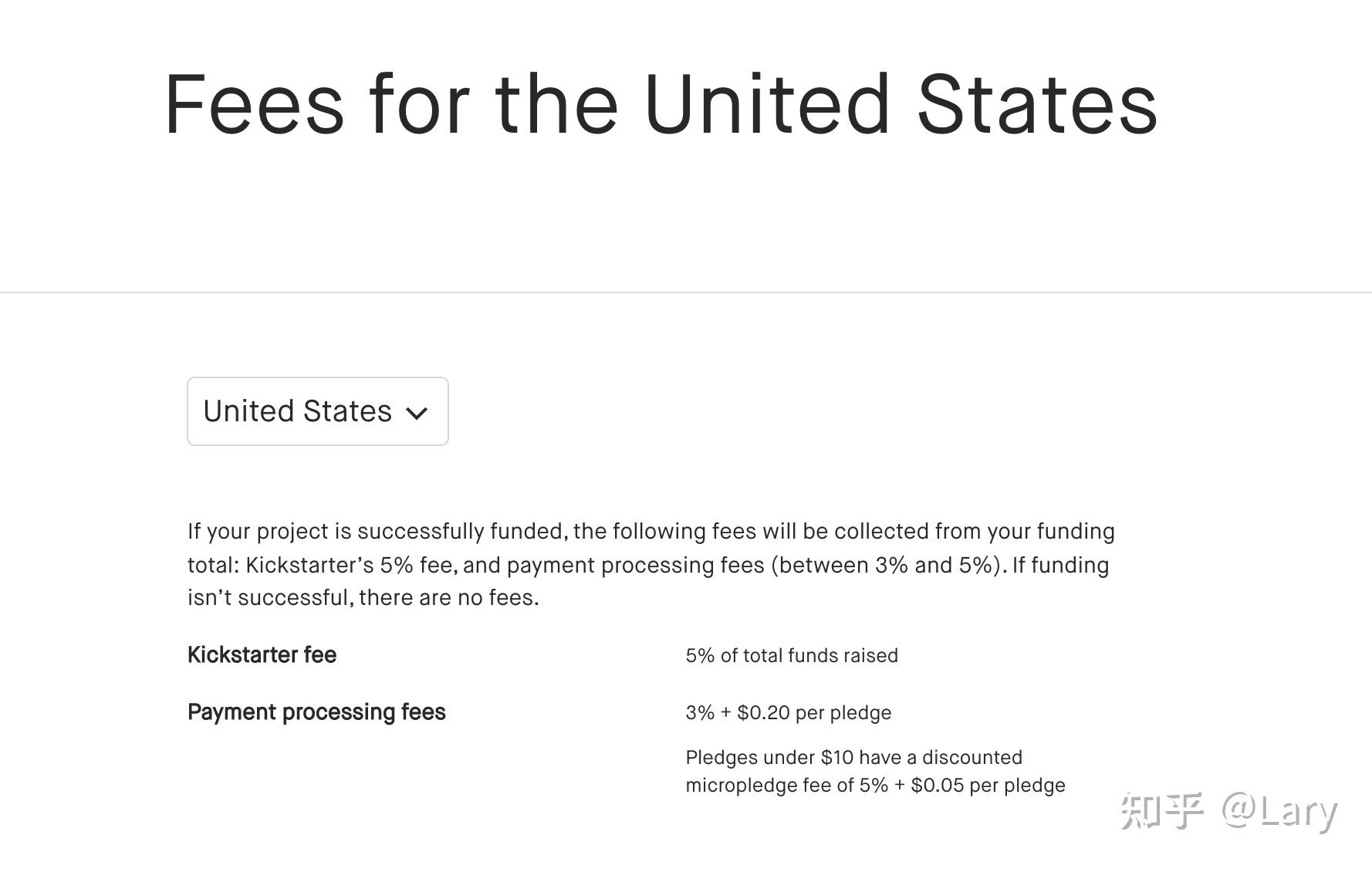Select the intro paragraph about successful funding
Screen dimensions: 1372x872
coord(651,564)
